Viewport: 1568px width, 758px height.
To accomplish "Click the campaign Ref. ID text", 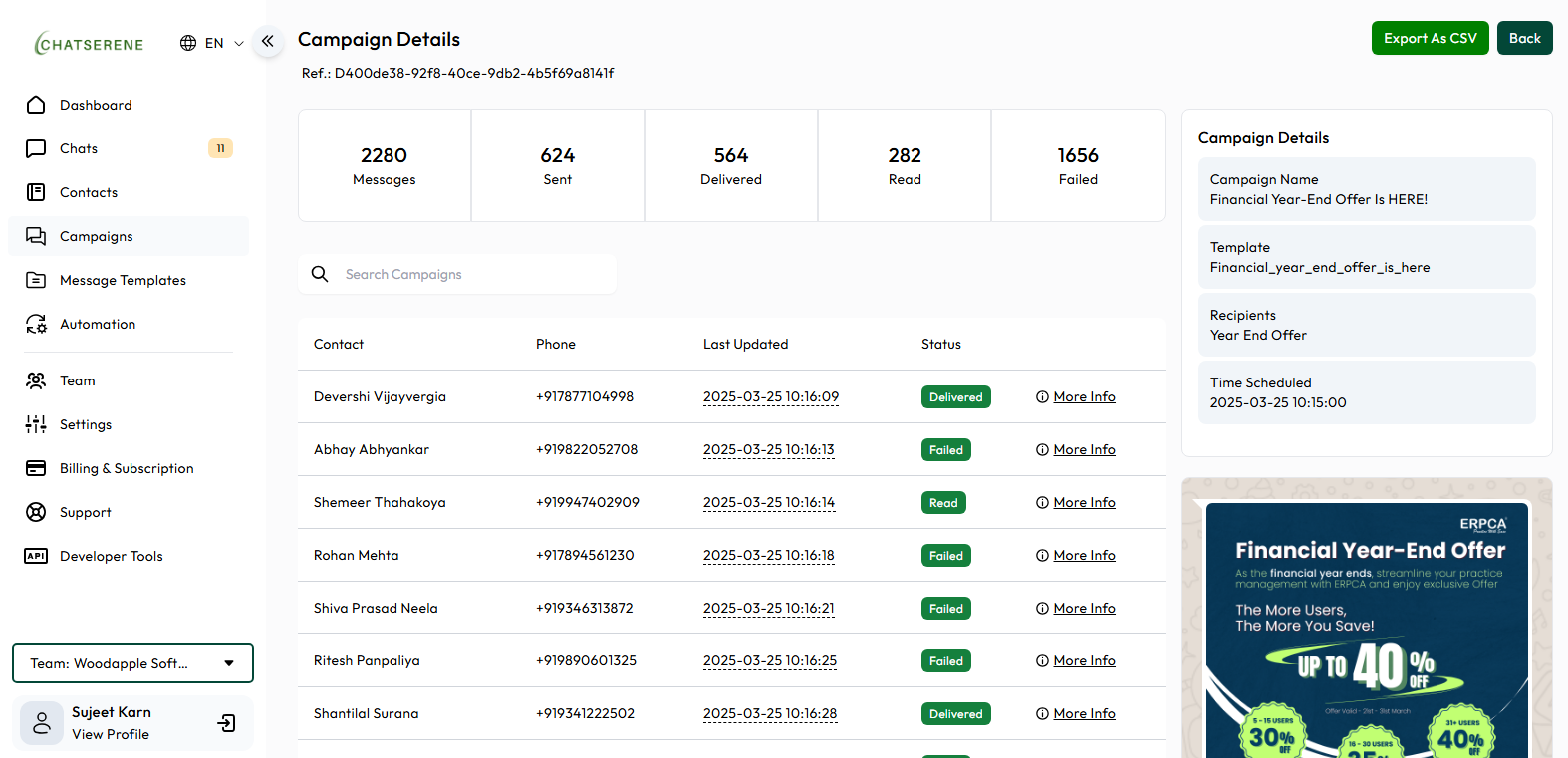I will 458,73.
